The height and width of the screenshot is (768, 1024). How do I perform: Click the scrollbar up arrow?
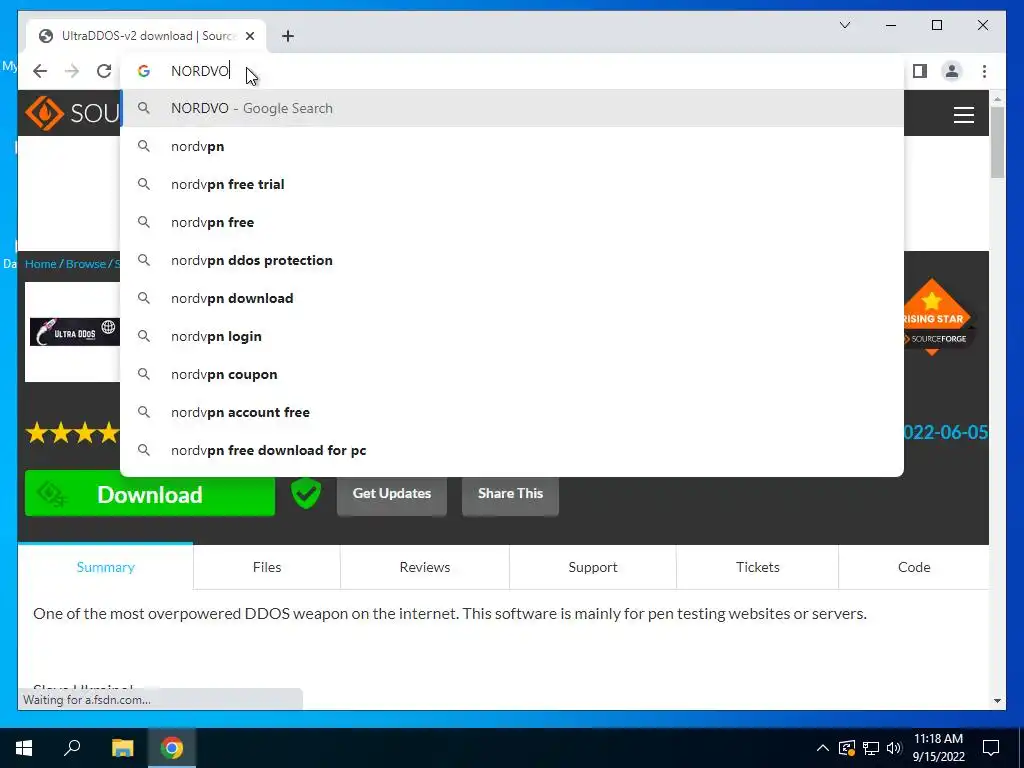click(997, 99)
